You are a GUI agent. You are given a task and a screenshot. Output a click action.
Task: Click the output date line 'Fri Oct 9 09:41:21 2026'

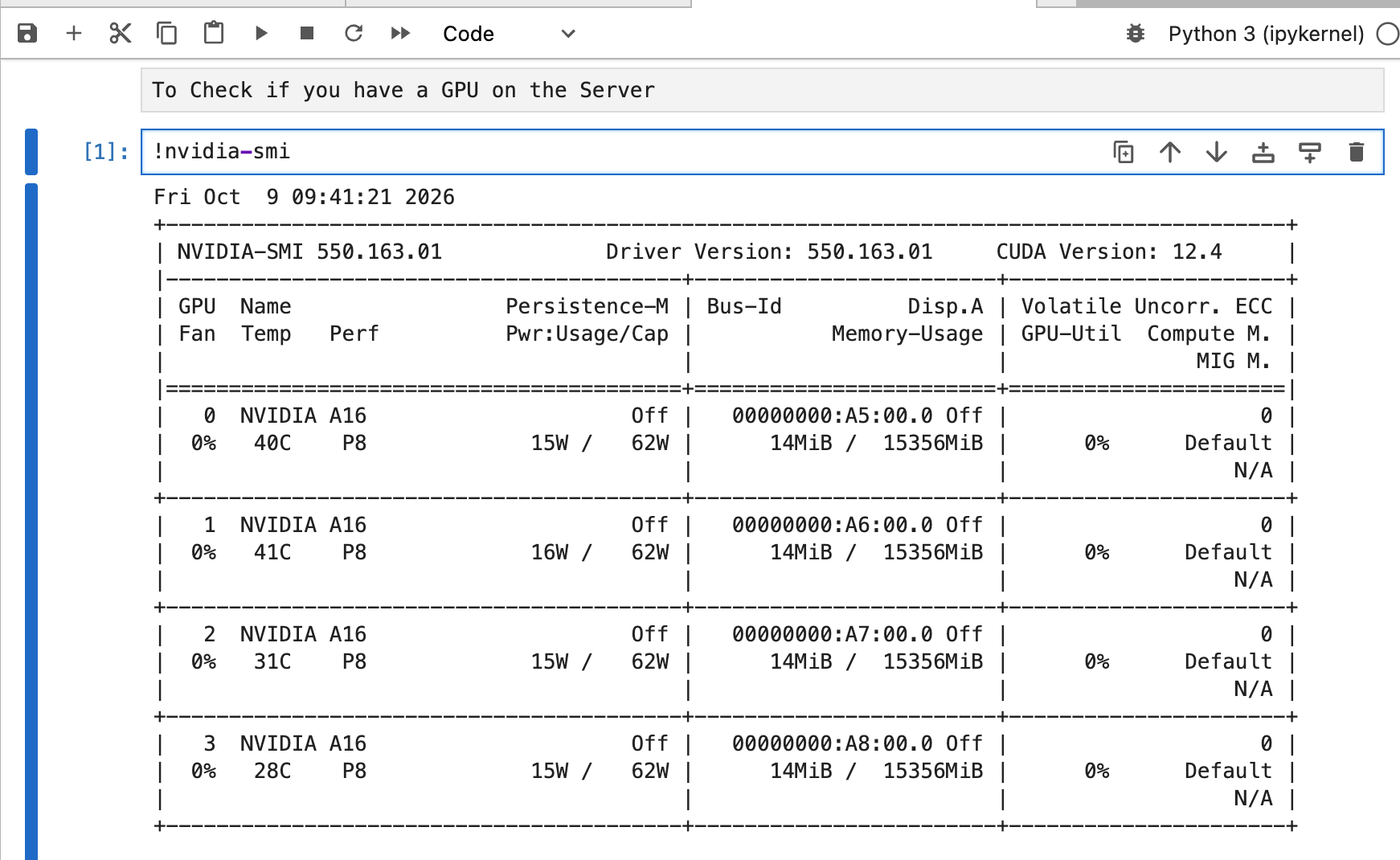(305, 197)
